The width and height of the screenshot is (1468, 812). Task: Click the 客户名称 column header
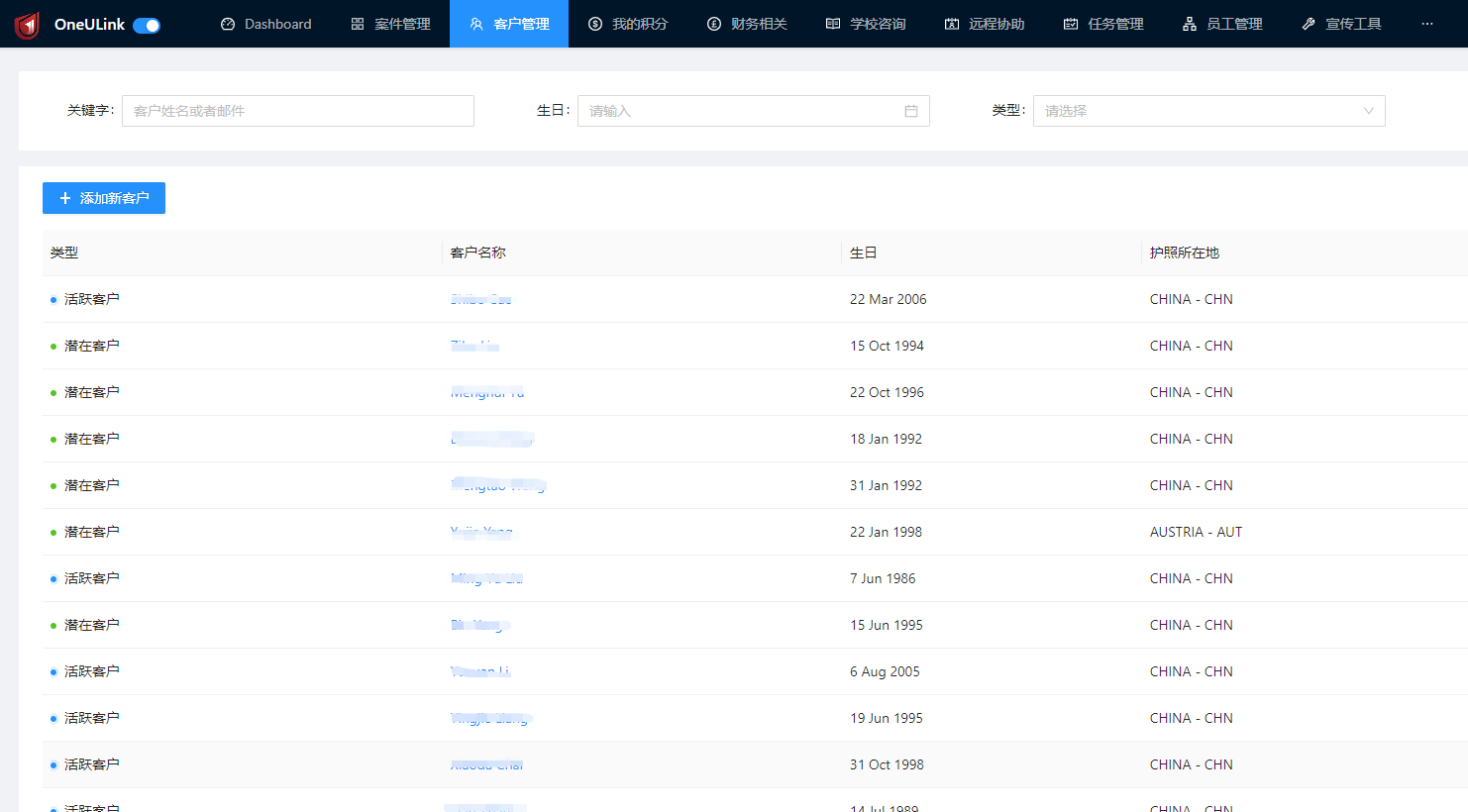click(478, 253)
